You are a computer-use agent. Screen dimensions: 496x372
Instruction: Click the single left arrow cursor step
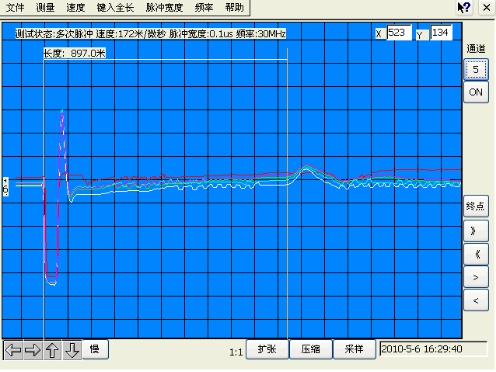[476, 301]
